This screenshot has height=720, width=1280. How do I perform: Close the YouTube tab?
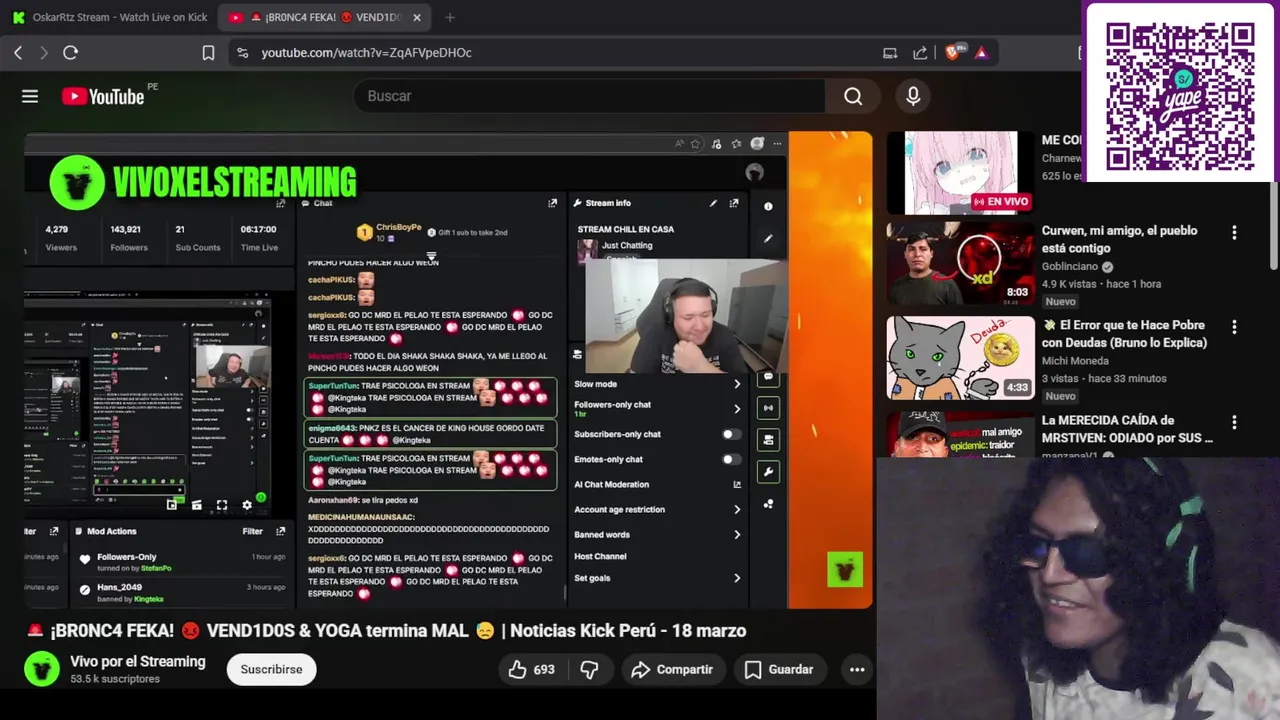click(x=417, y=17)
